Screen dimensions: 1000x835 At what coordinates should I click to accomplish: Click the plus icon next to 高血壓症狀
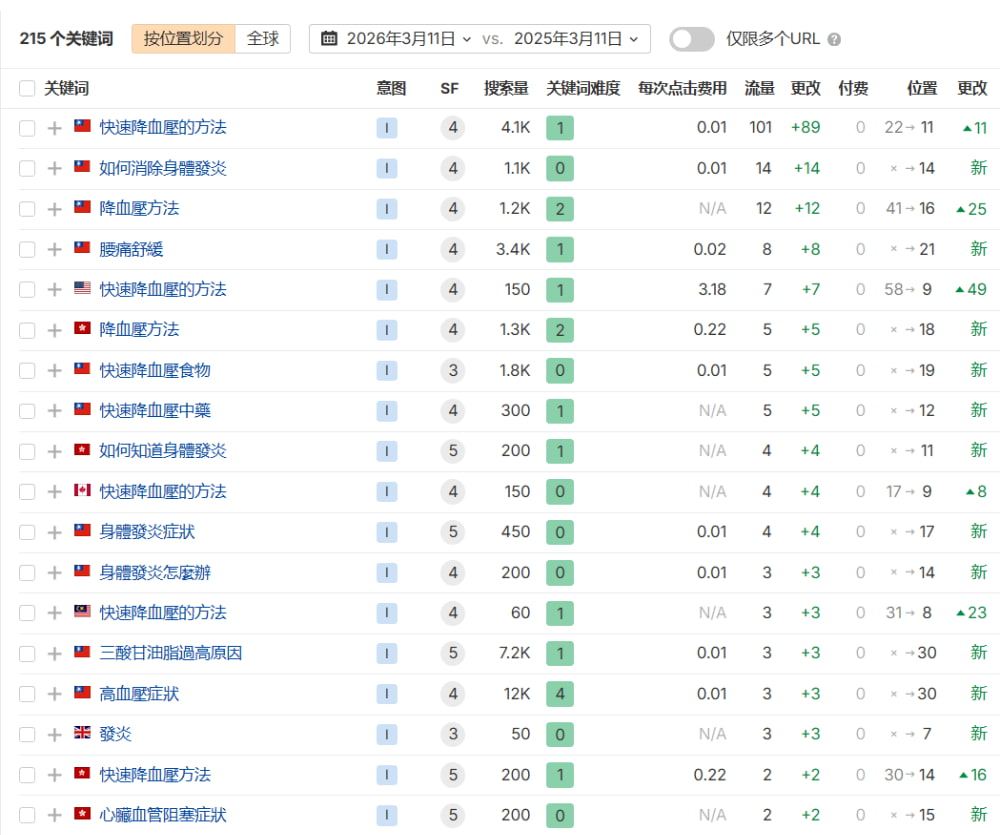coord(54,694)
